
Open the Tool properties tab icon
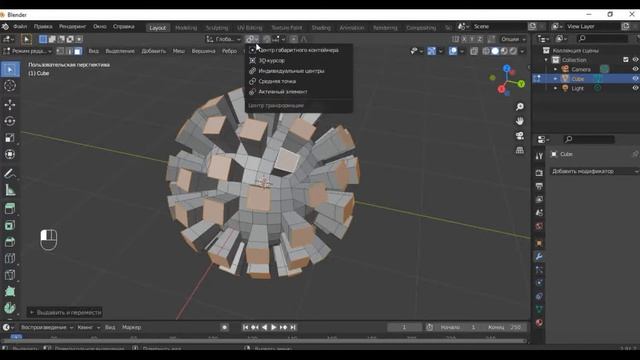tap(539, 156)
